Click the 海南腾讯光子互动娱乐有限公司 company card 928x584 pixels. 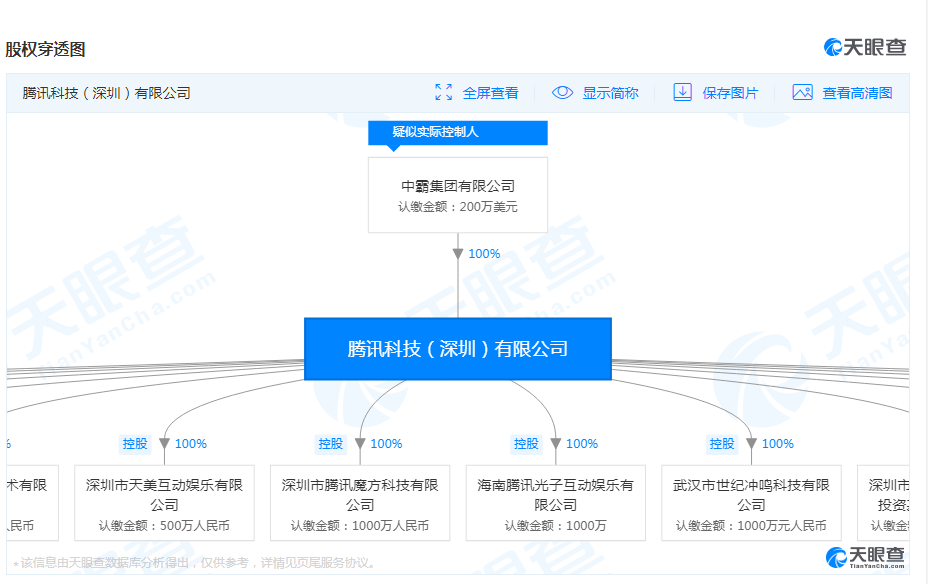click(555, 502)
